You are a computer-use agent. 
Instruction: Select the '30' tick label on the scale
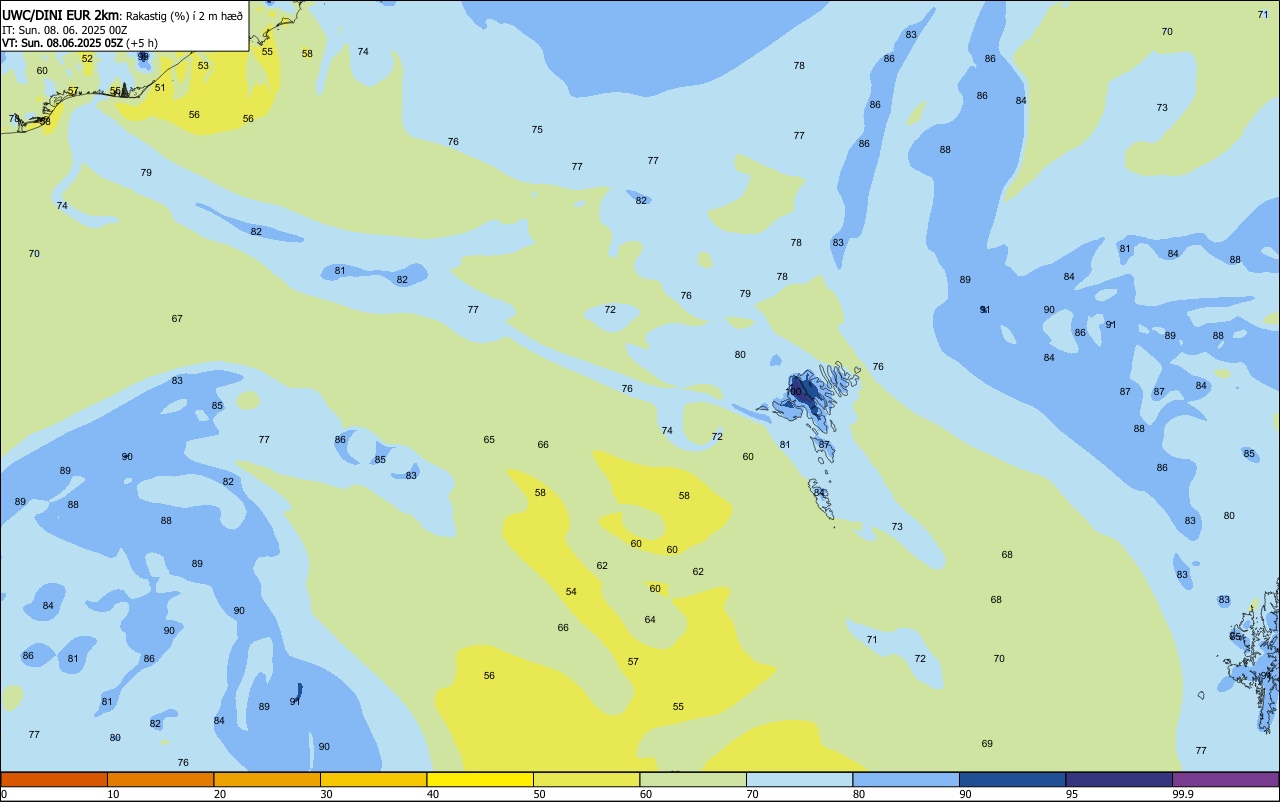tap(327, 794)
